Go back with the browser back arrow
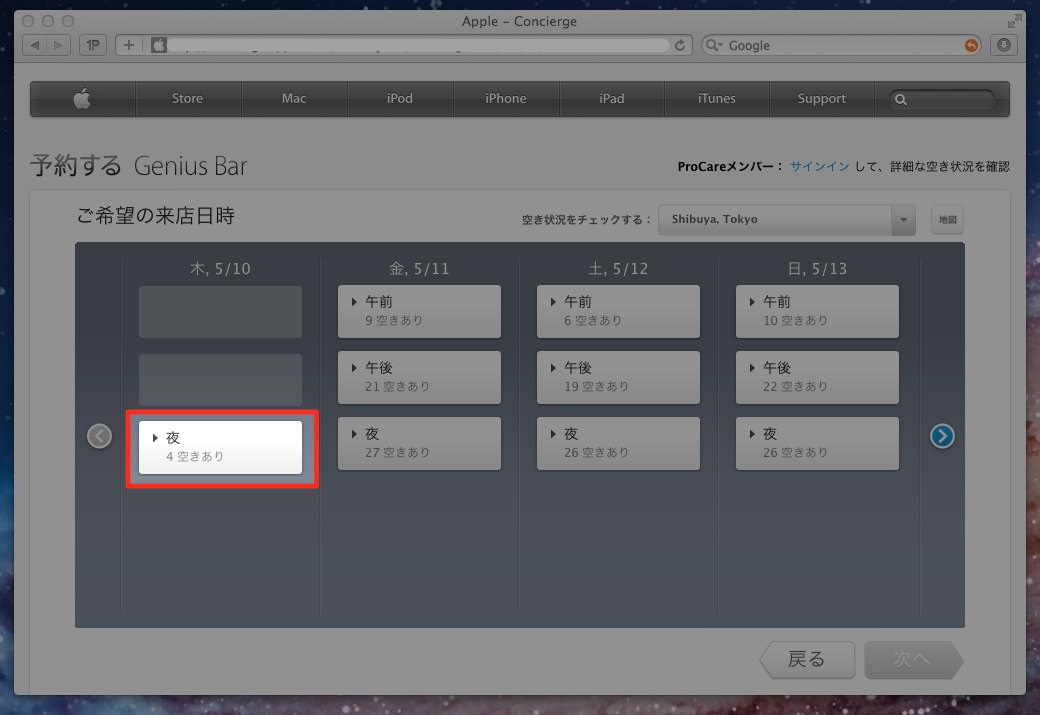The width and height of the screenshot is (1040, 715). [x=35, y=45]
